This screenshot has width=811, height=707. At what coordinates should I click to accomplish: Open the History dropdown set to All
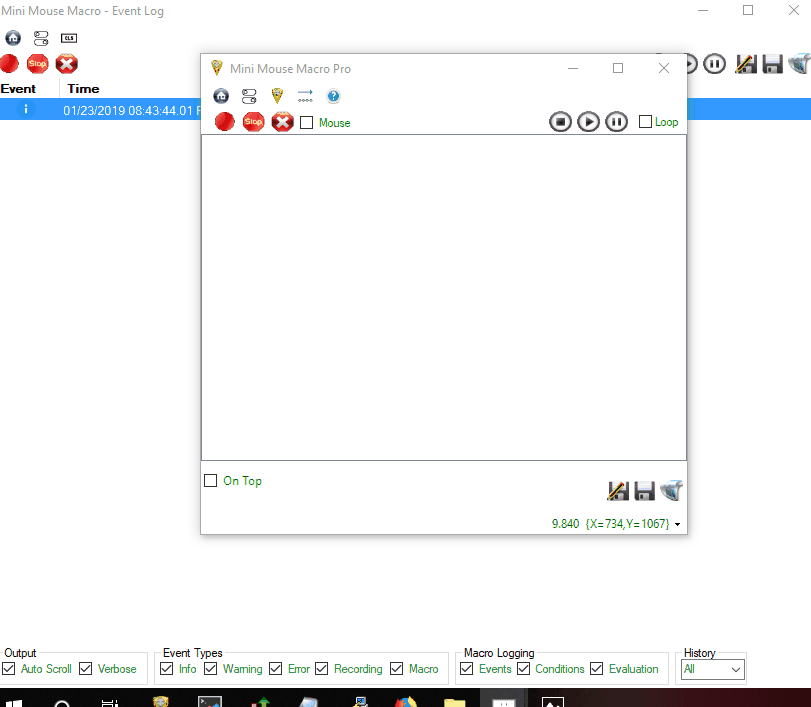(x=712, y=669)
